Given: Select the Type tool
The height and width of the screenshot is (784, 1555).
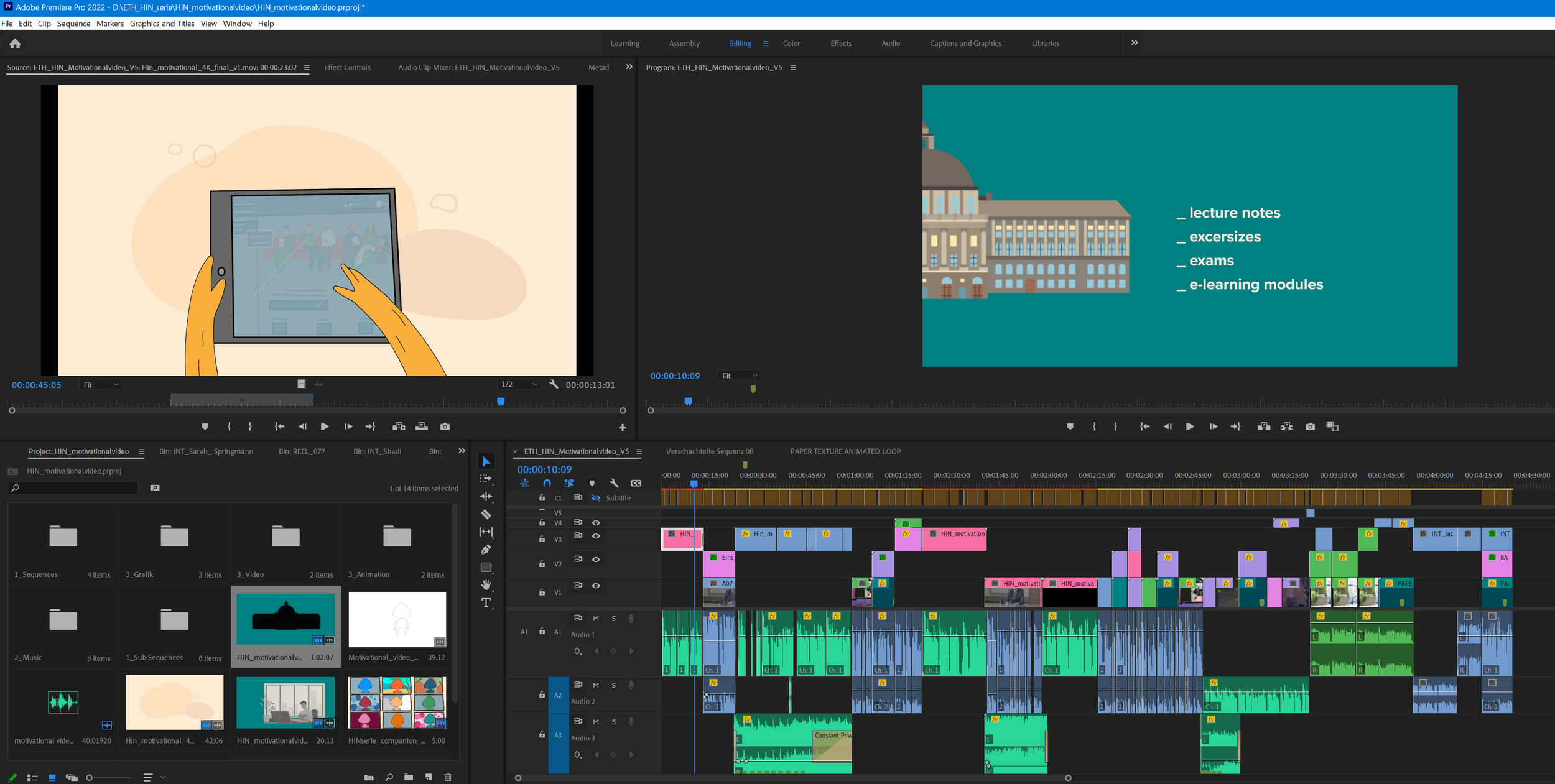Looking at the screenshot, I should point(486,602).
